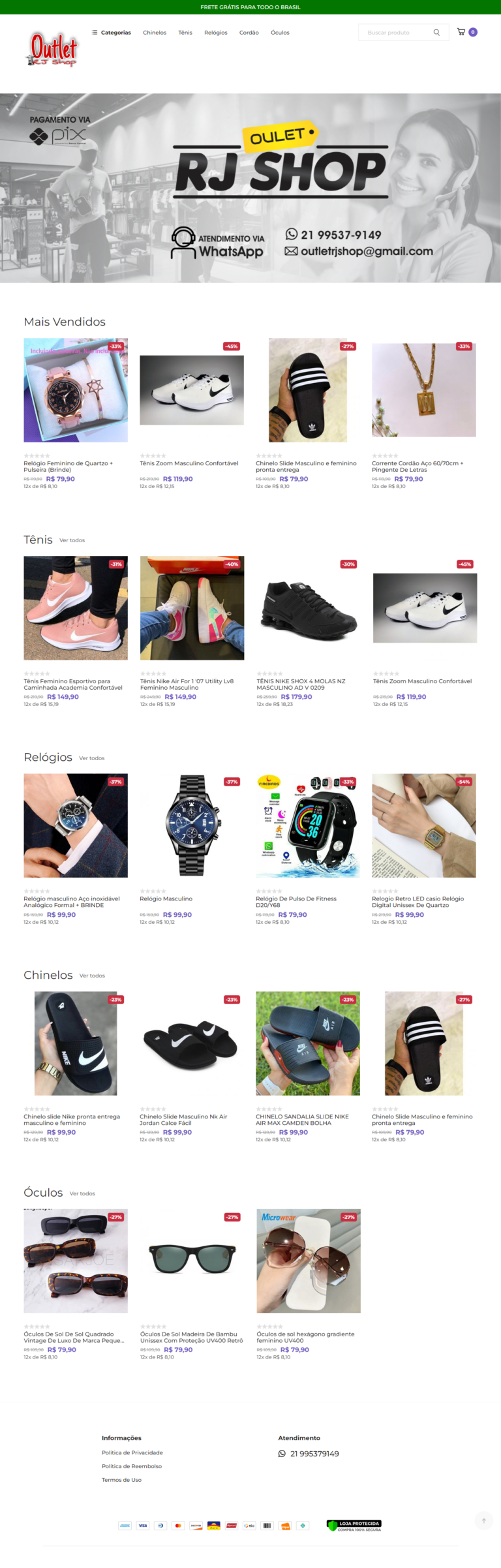Open the pink Relógio Feminino product image
Image resolution: width=501 pixels, height=1568 pixels.
click(x=76, y=390)
